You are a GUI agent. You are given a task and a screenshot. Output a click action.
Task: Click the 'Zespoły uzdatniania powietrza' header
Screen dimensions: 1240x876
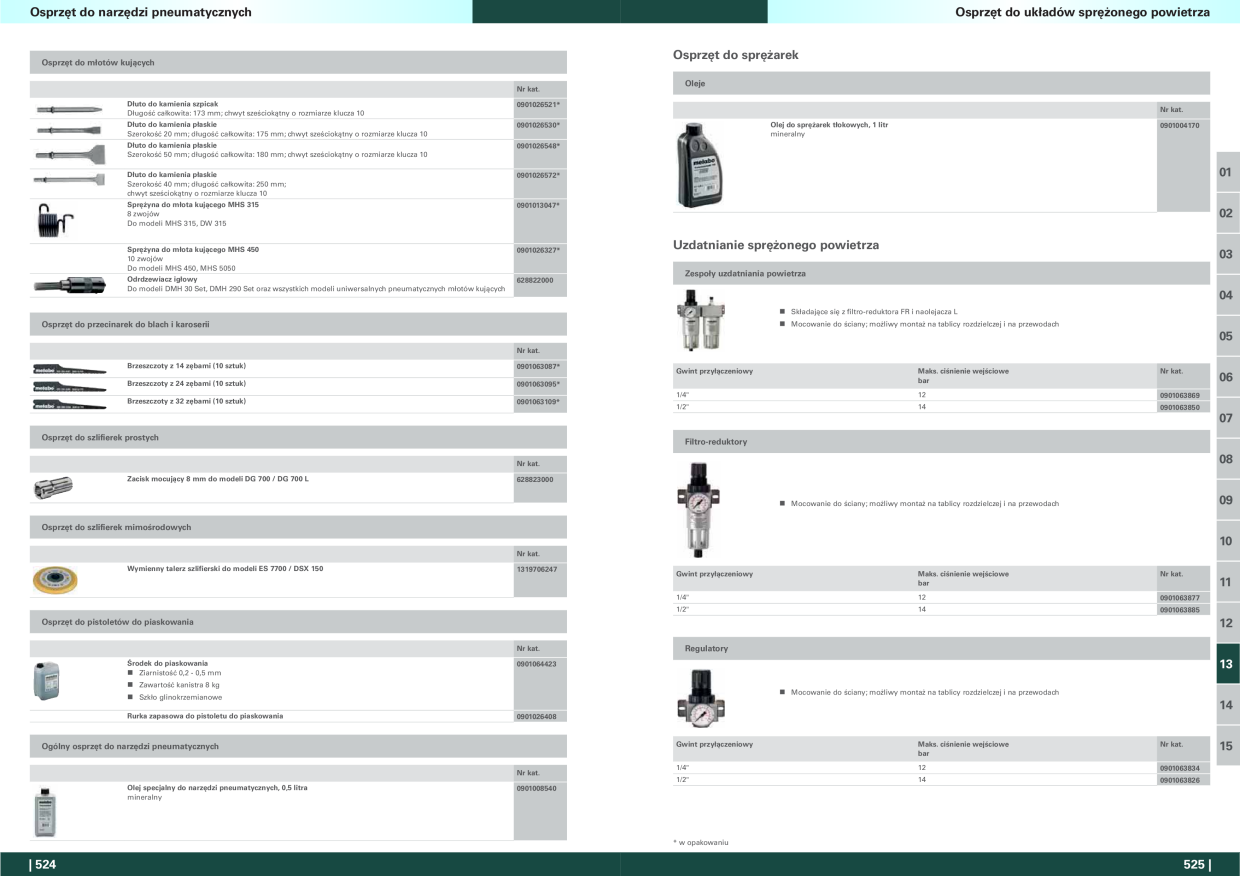coord(941,272)
